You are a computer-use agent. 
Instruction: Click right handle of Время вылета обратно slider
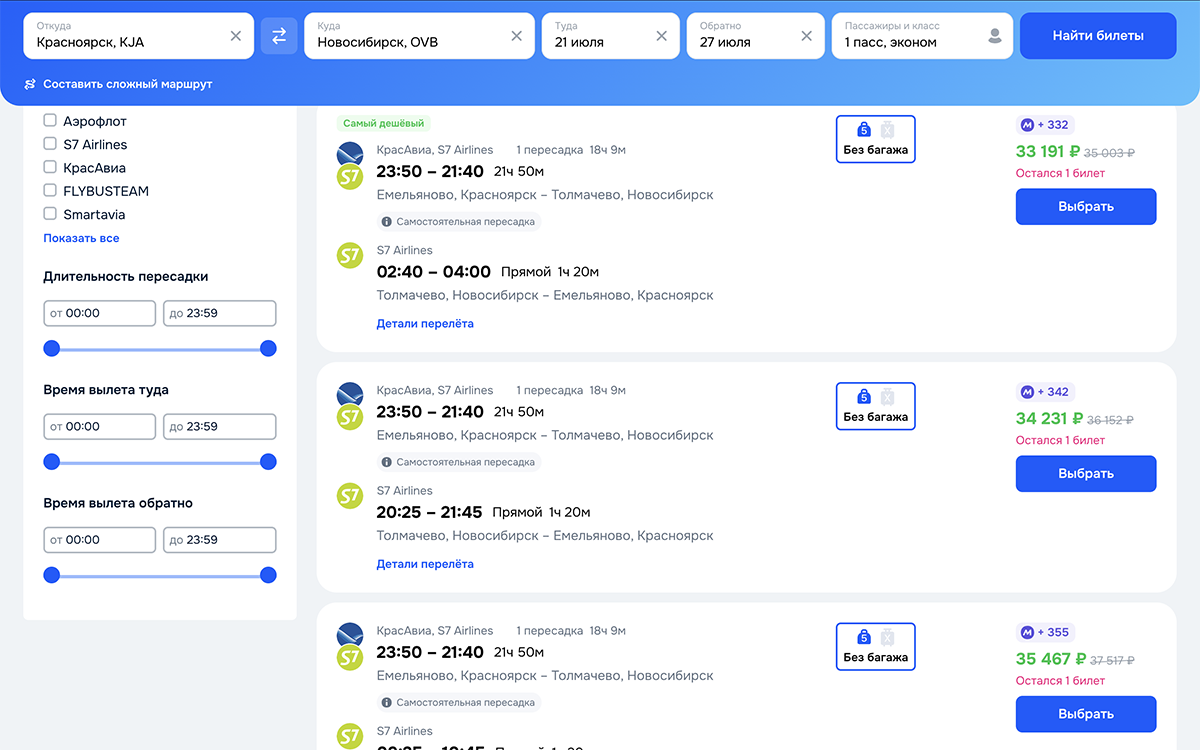(x=268, y=575)
